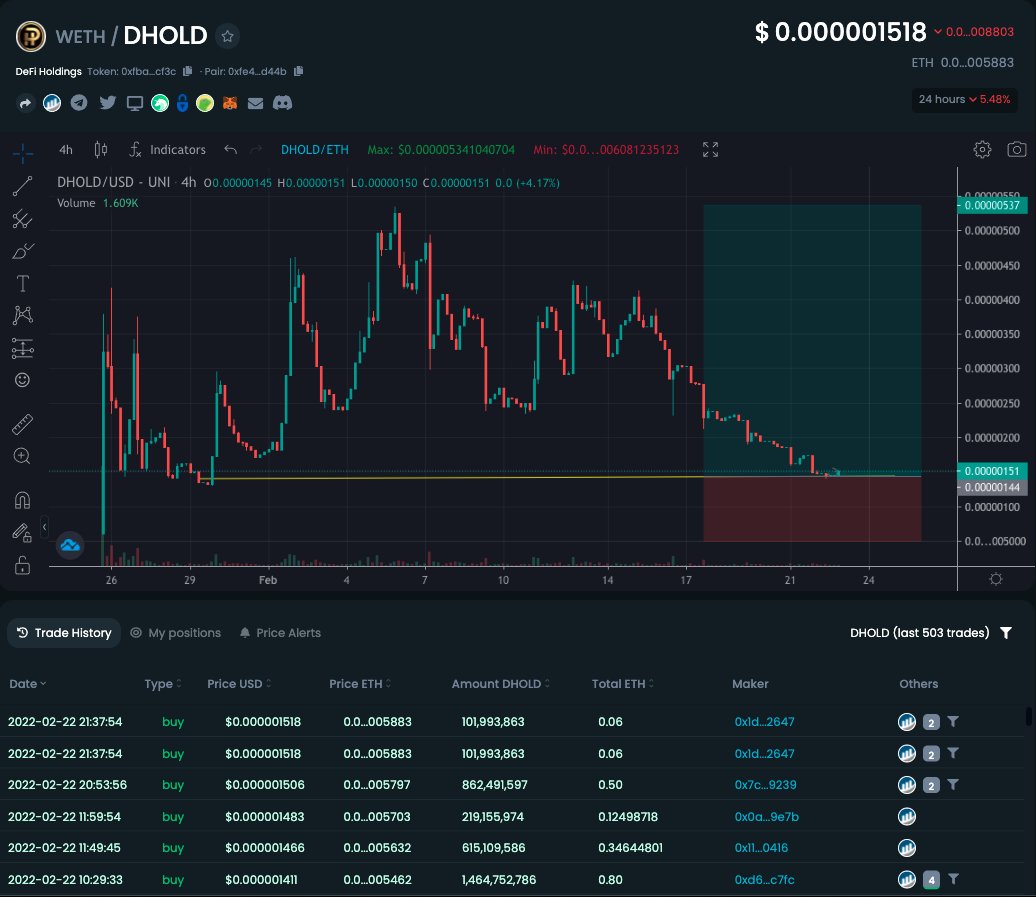Select the ruler measure tool
This screenshot has height=897, width=1036.
click(22, 424)
